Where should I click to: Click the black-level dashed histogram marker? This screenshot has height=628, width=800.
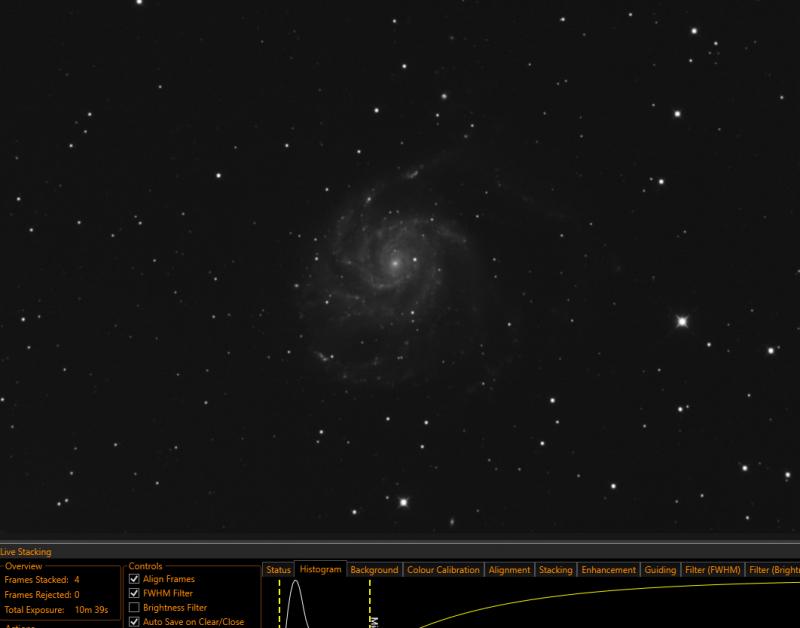(280, 604)
